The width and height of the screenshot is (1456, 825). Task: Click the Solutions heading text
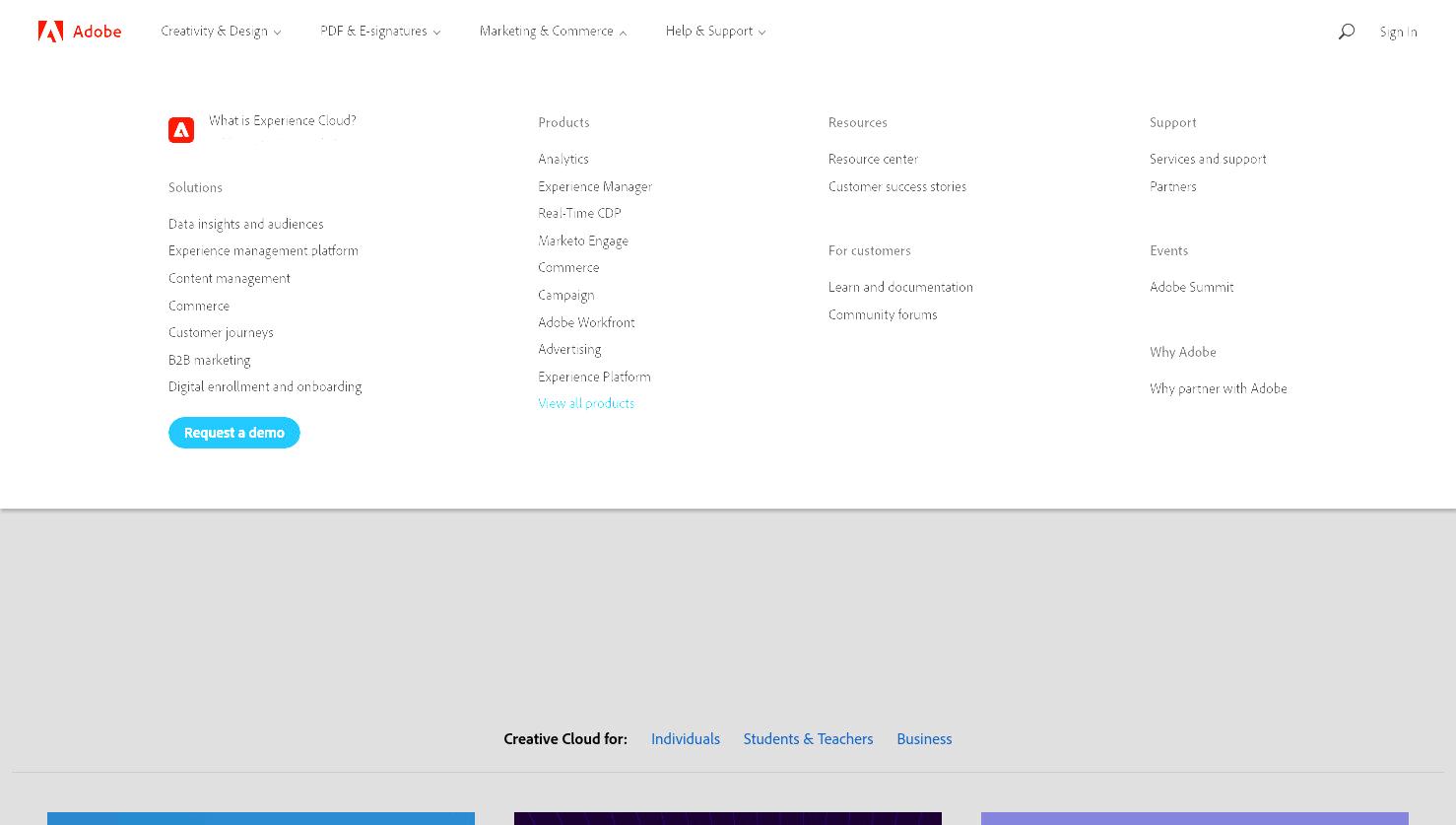(195, 187)
